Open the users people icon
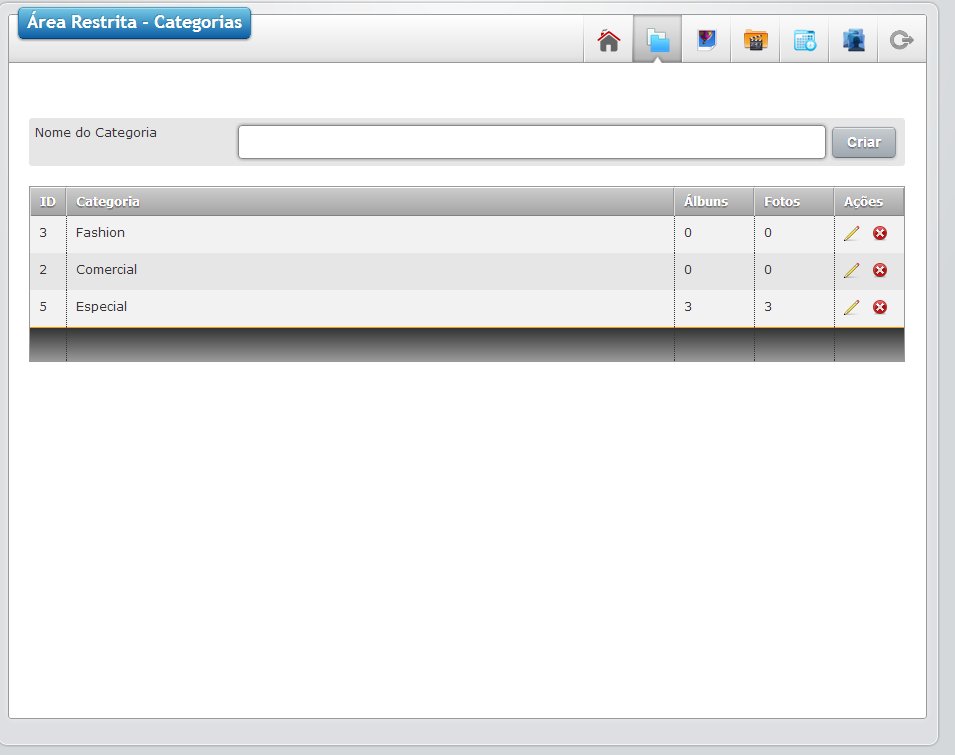Image resolution: width=955 pixels, height=755 pixels. click(853, 41)
